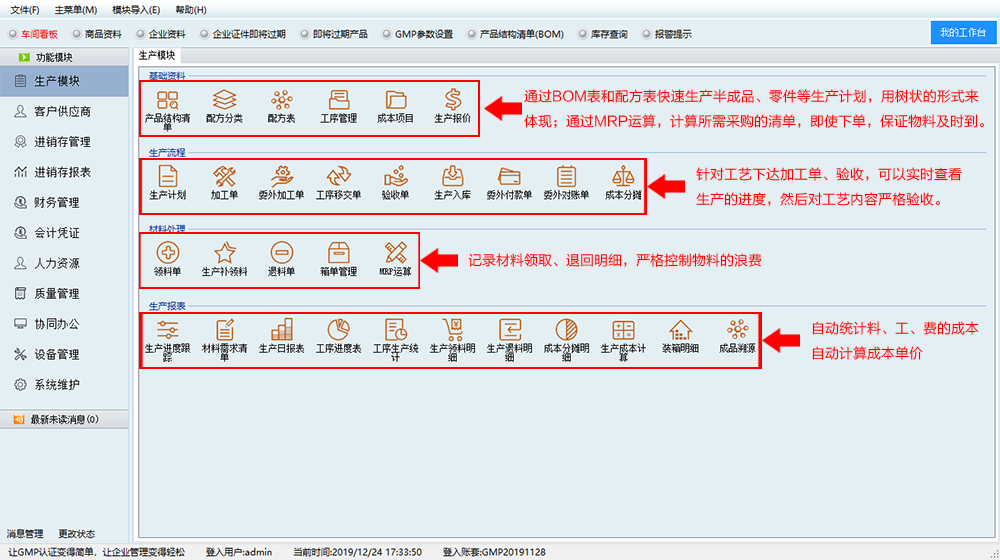Expand the 功能模块 panel header
This screenshot has height=560, width=1000.
[x=64, y=57]
